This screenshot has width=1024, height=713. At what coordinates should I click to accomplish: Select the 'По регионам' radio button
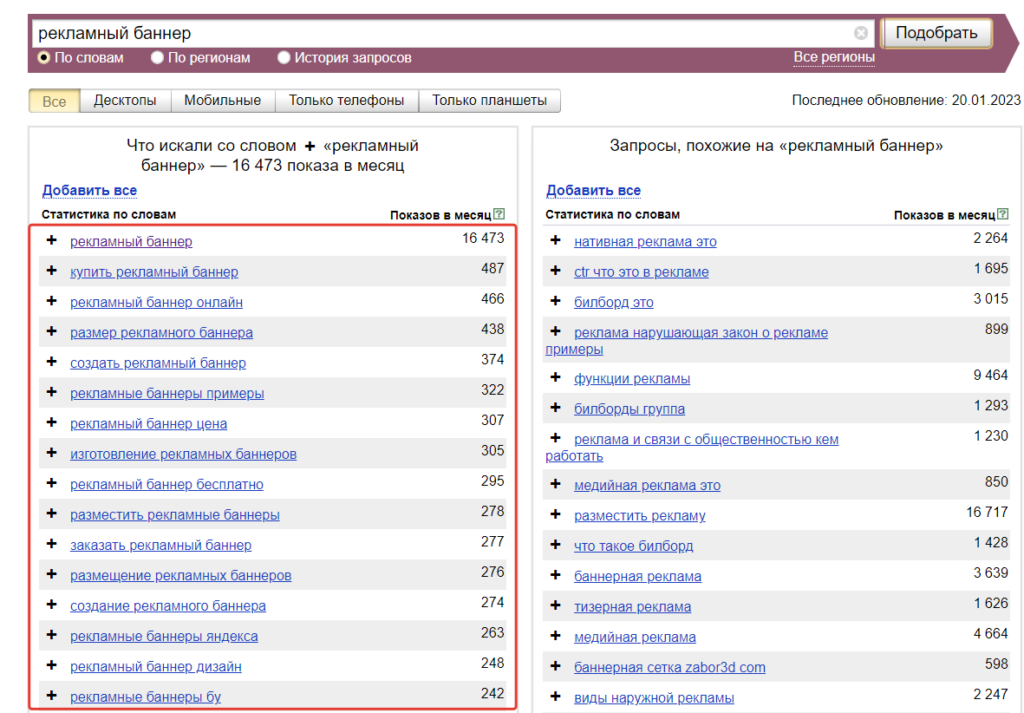pos(157,57)
